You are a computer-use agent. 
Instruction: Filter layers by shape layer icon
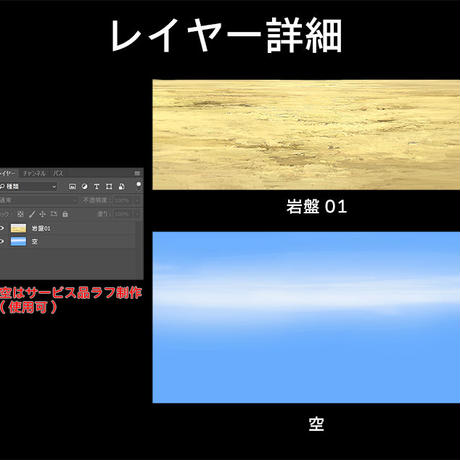(109, 187)
